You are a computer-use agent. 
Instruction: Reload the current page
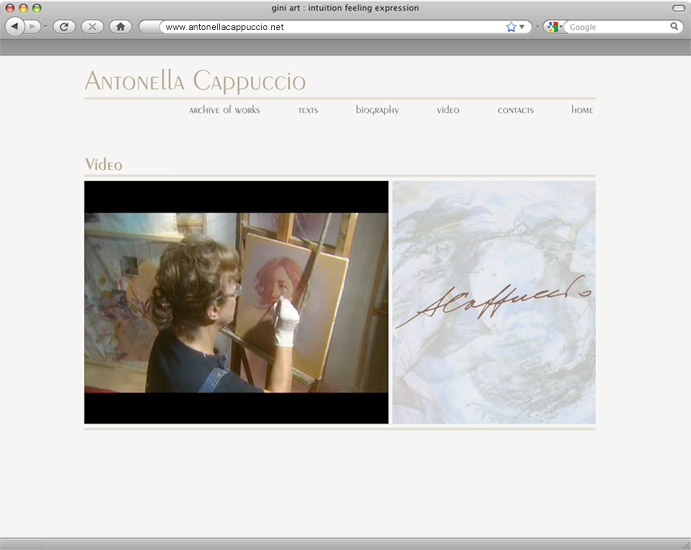point(64,27)
